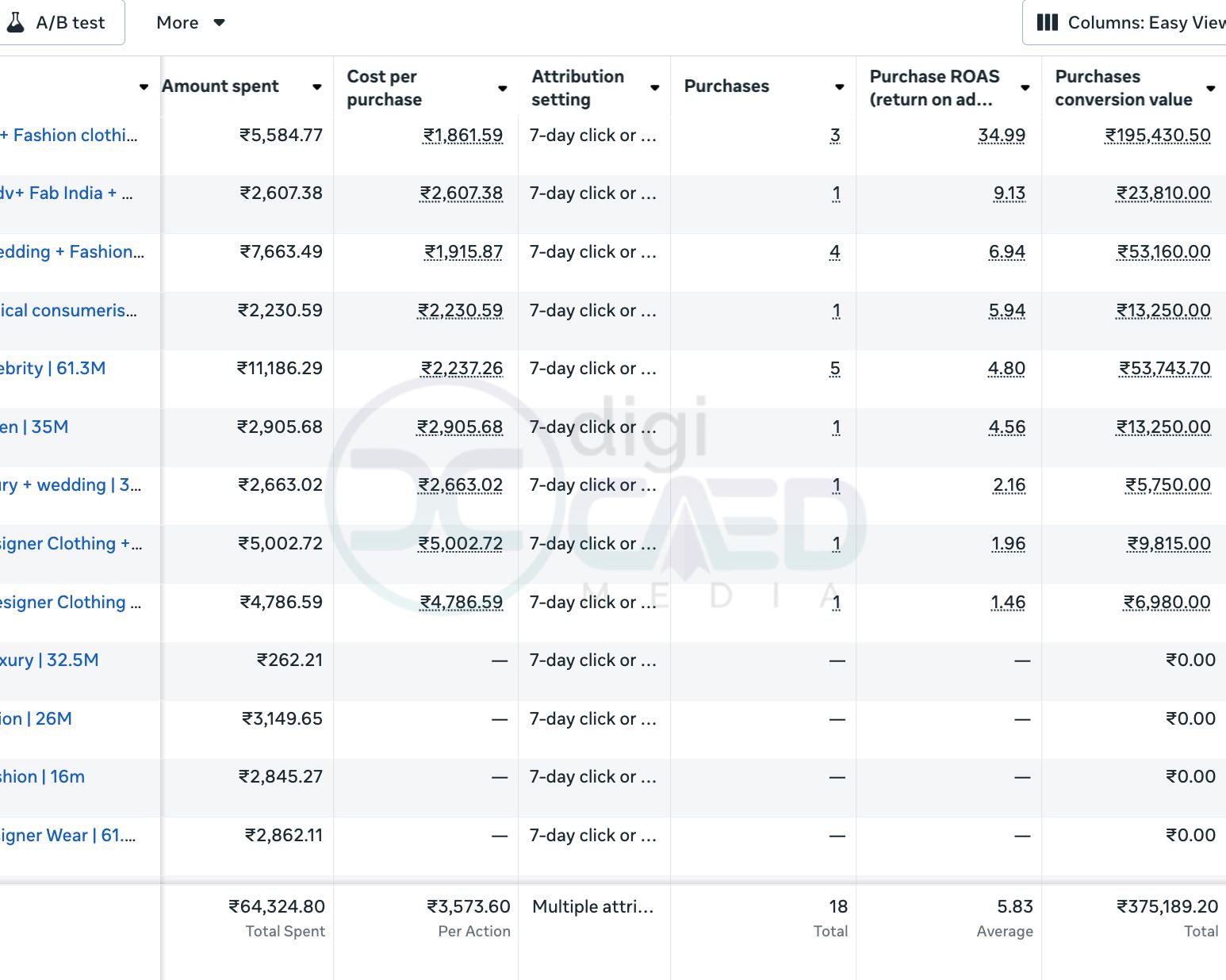Open Columns: Easy View selector

(1134, 22)
